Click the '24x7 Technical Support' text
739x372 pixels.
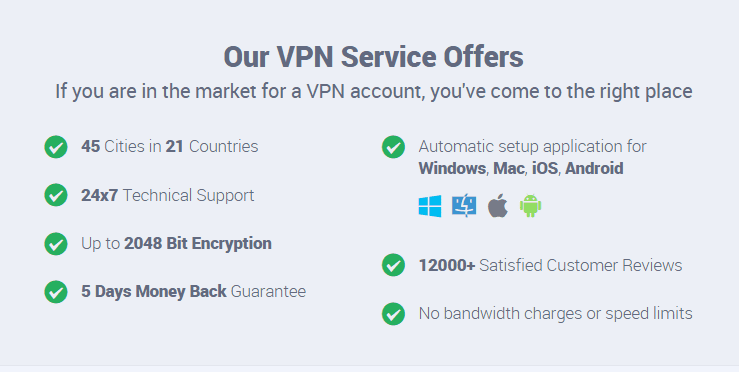(x=167, y=195)
